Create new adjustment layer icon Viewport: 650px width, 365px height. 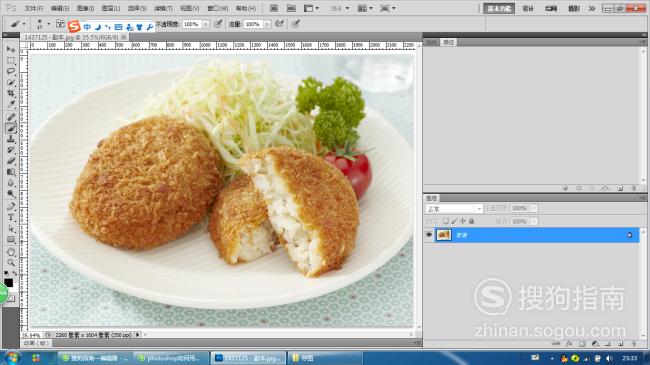595,344
